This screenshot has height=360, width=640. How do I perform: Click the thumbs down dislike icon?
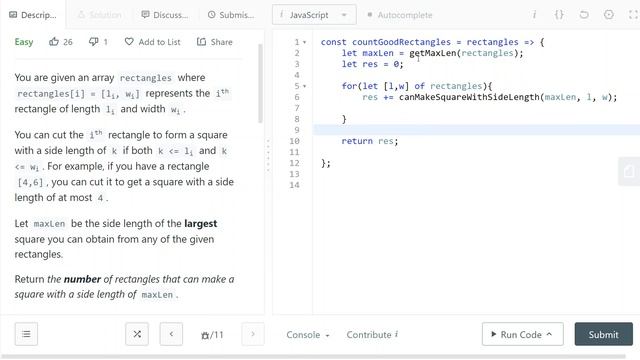pyautogui.click(x=93, y=42)
